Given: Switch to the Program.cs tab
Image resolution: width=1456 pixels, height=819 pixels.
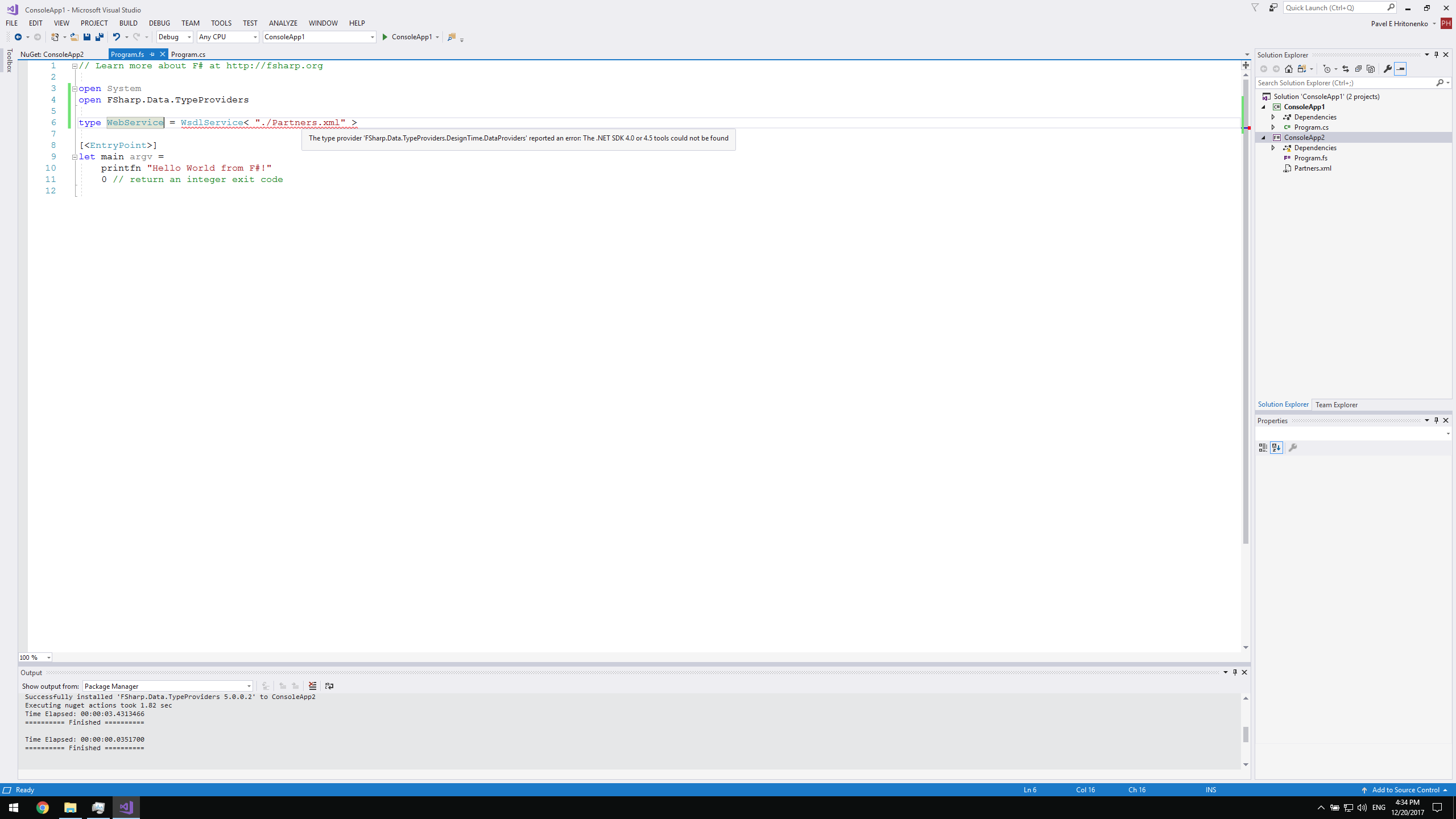Looking at the screenshot, I should 188,54.
